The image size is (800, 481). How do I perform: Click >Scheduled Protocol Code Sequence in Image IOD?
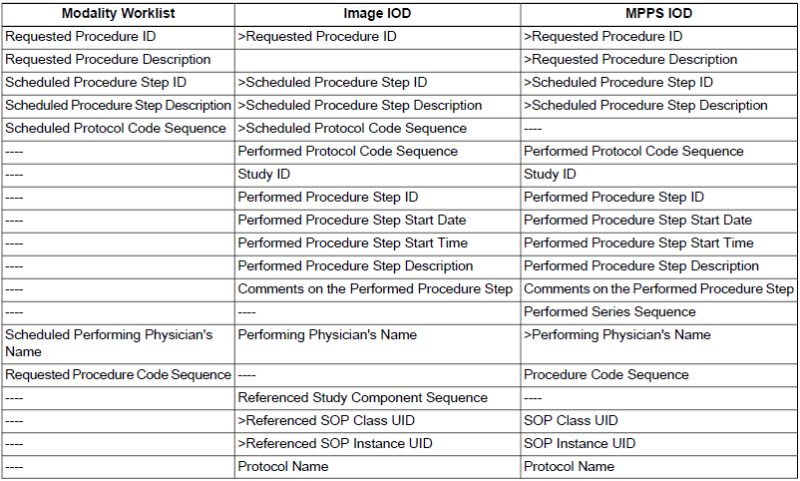[x=352, y=128]
